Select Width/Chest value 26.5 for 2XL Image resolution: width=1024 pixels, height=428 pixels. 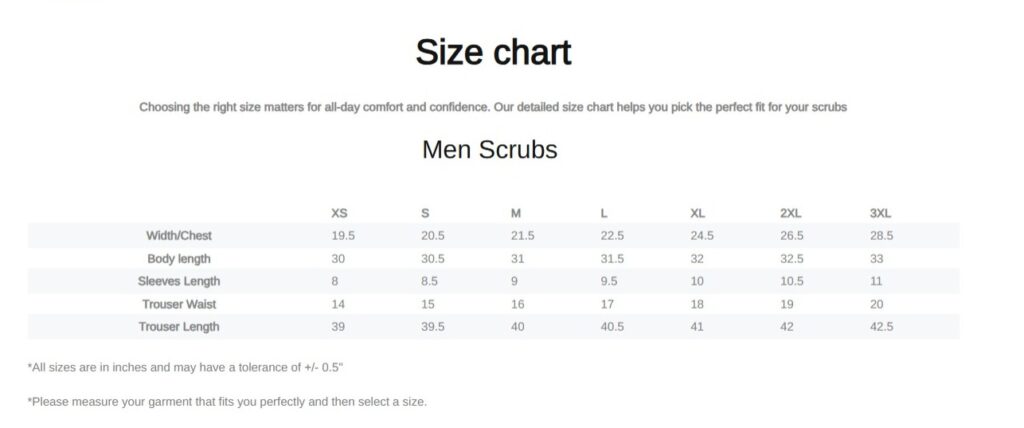pos(792,236)
